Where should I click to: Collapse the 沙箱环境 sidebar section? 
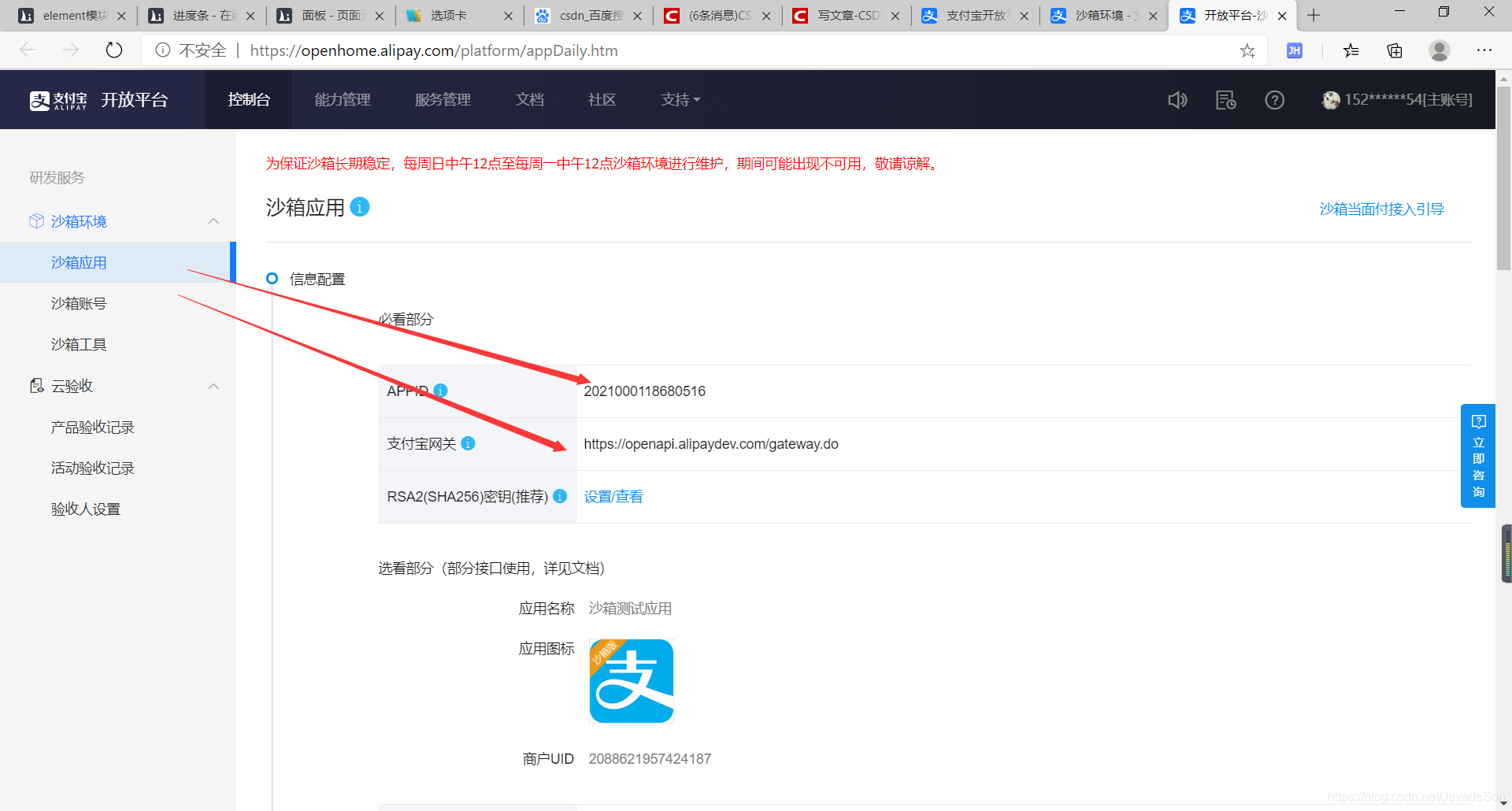213,221
